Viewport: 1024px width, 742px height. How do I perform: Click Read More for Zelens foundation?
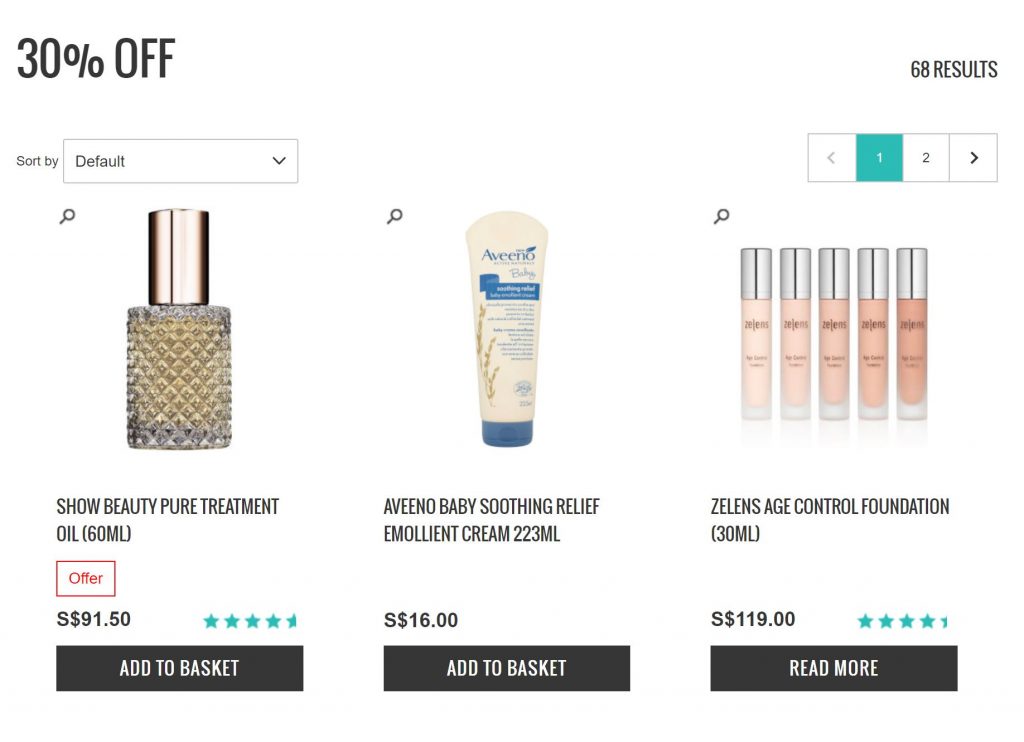click(833, 668)
